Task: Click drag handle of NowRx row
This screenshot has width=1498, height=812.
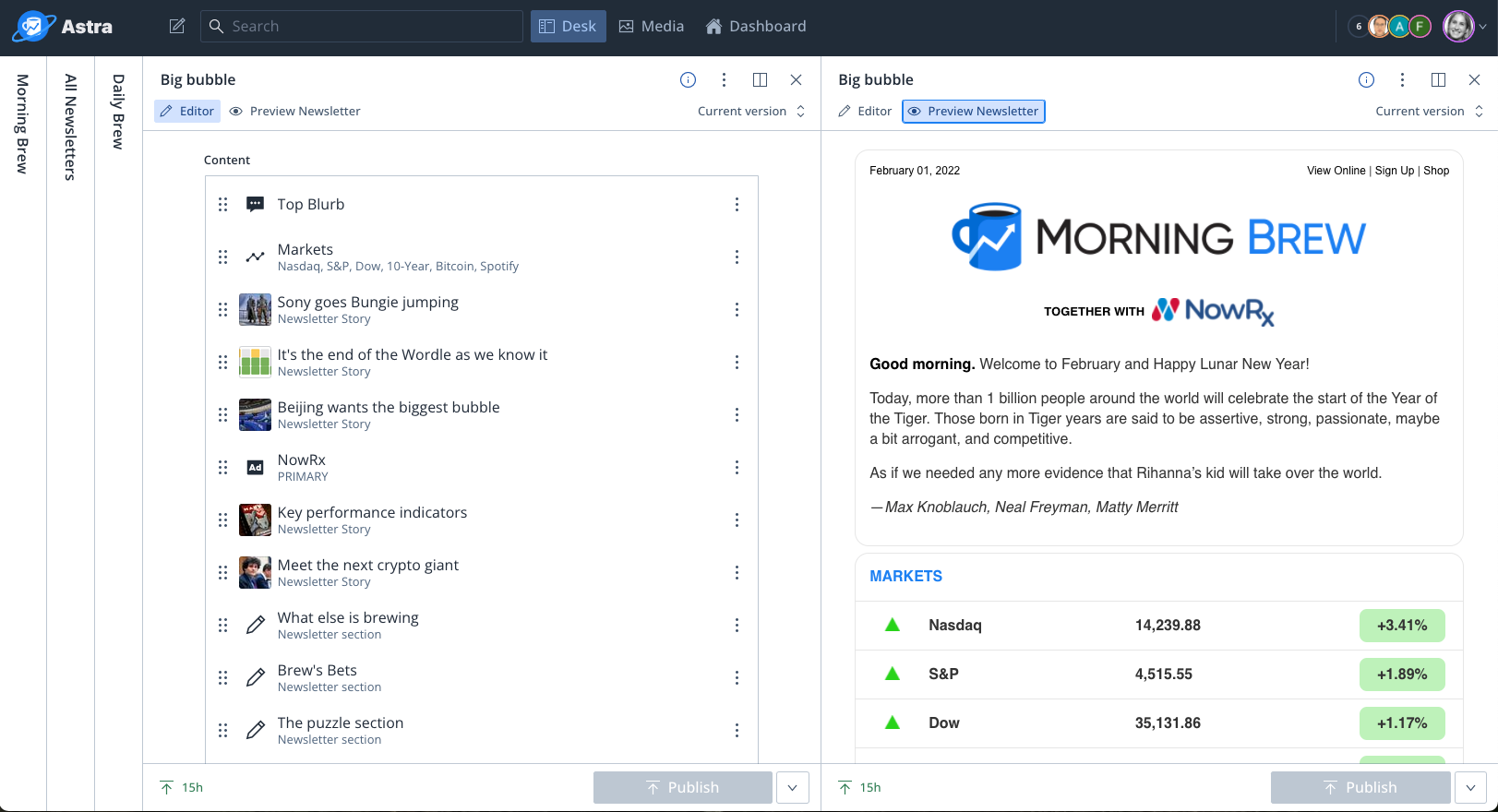Action: [222, 467]
